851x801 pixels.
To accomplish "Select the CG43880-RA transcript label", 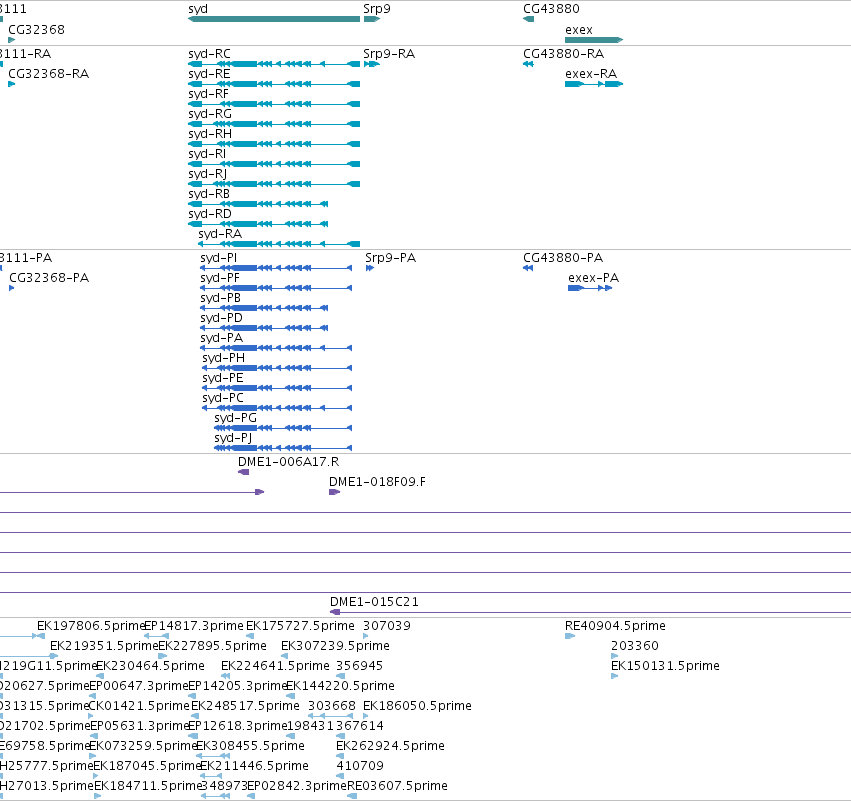I will (564, 54).
